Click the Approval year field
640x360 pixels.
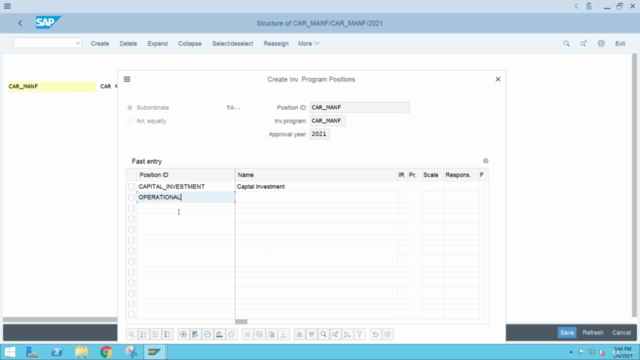(320, 134)
